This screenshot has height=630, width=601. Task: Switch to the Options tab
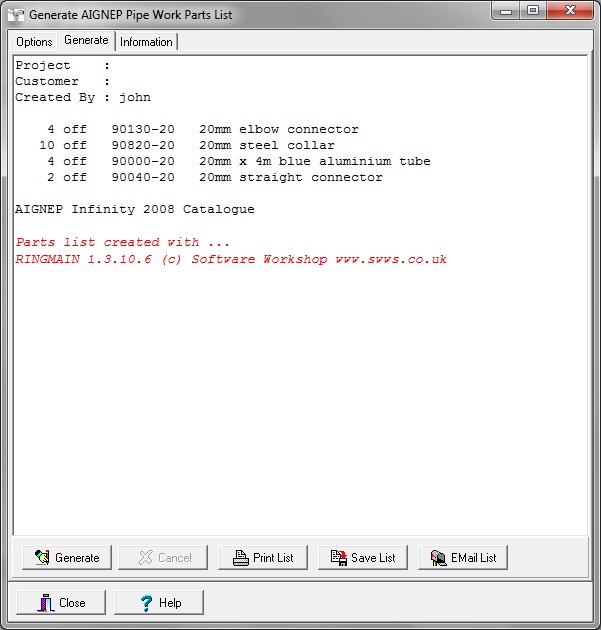[x=34, y=42]
